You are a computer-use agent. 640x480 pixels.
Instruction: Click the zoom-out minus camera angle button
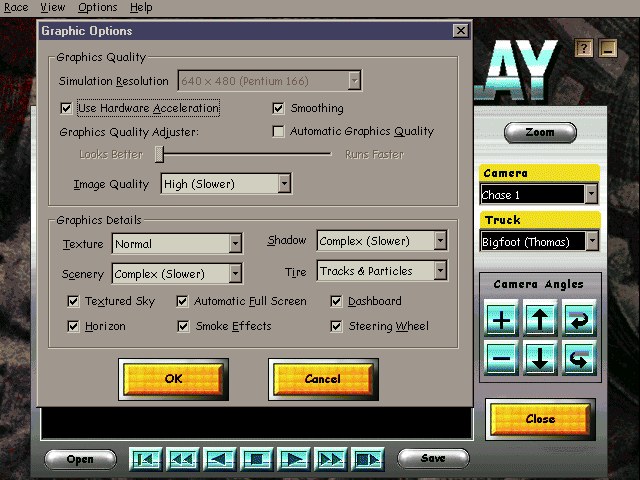click(x=501, y=358)
